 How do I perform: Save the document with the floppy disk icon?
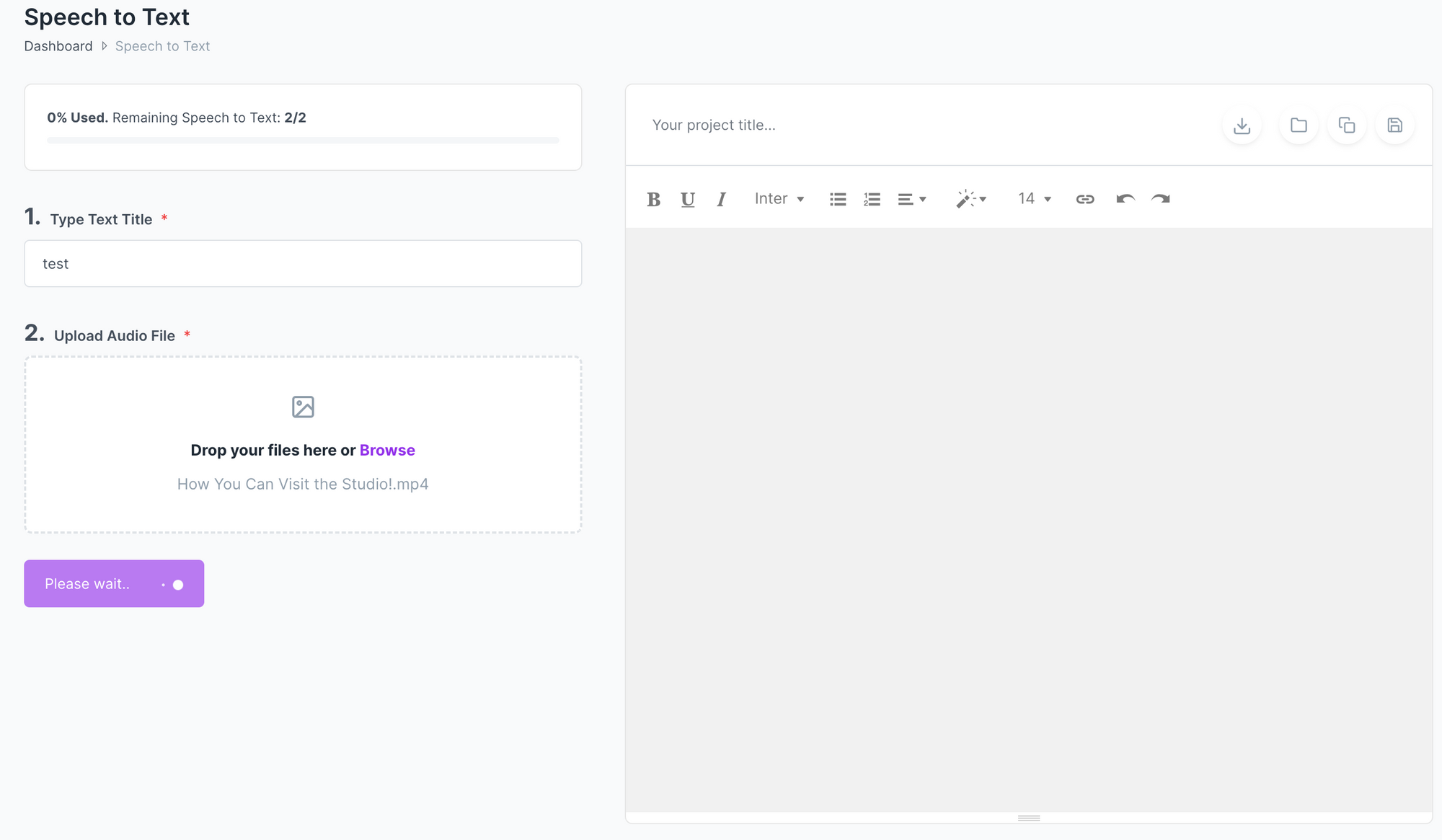(1394, 125)
